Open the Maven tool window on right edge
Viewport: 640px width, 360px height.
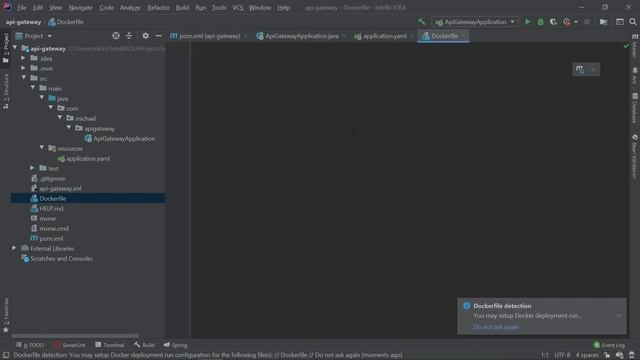click(x=635, y=46)
